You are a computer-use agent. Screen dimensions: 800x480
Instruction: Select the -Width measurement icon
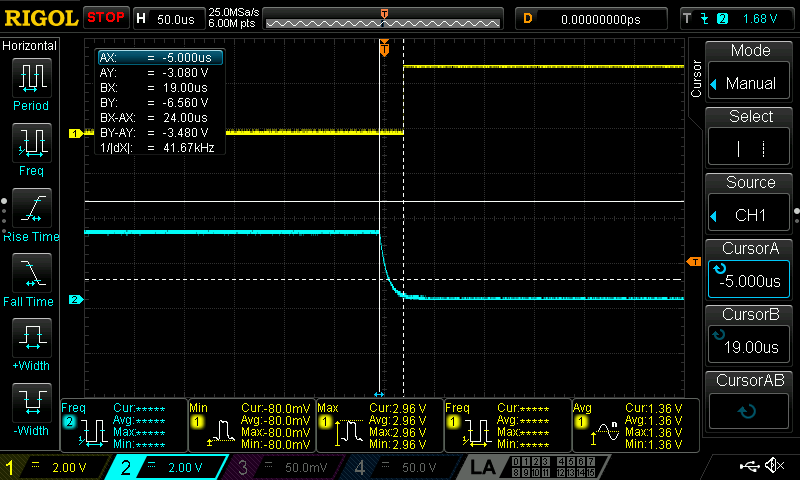[x=31, y=409]
